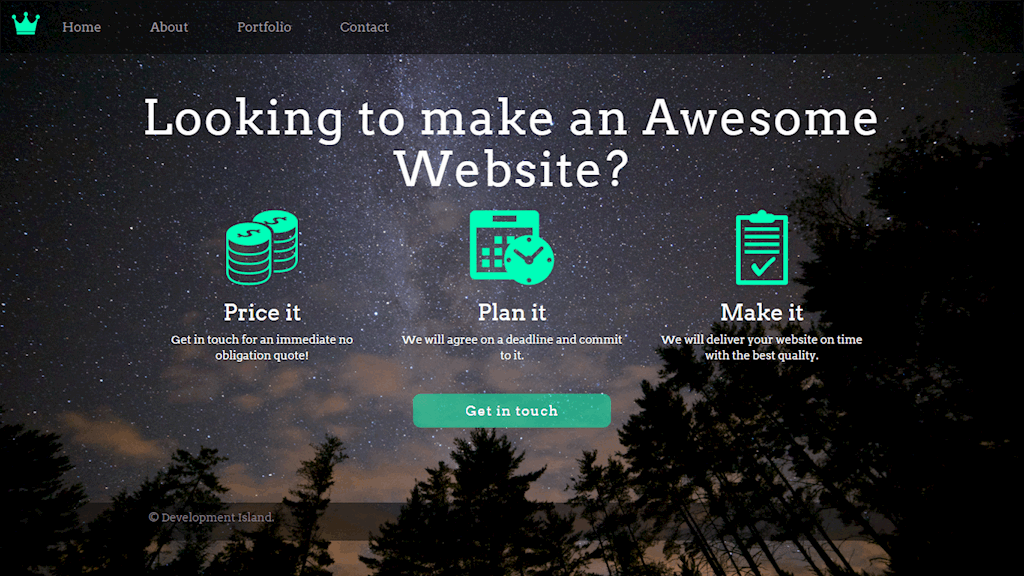The width and height of the screenshot is (1024, 576).
Task: Click the copyright symbol in the footer
Action: pos(153,517)
